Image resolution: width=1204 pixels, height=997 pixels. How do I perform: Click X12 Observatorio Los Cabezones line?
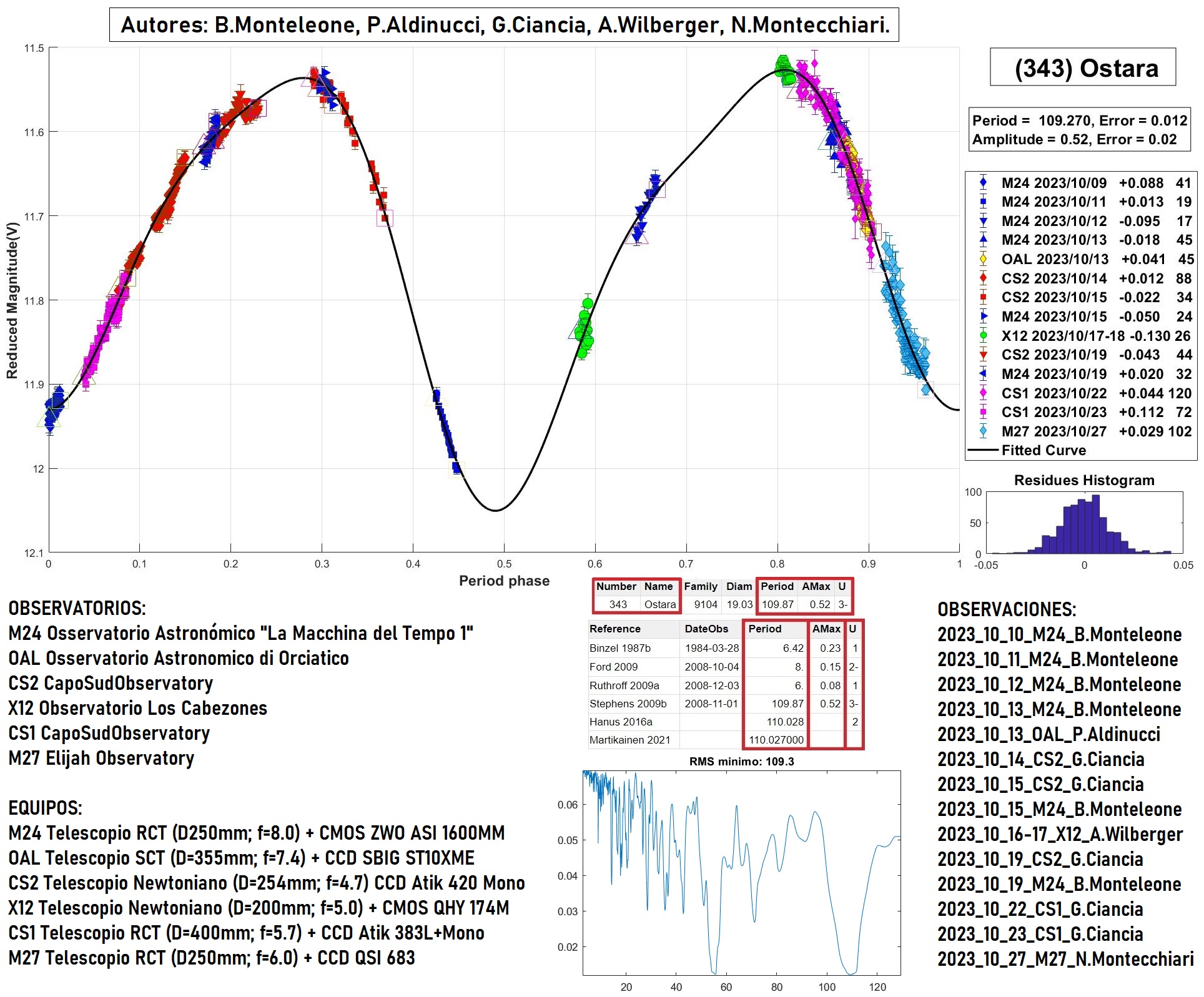coord(138,708)
